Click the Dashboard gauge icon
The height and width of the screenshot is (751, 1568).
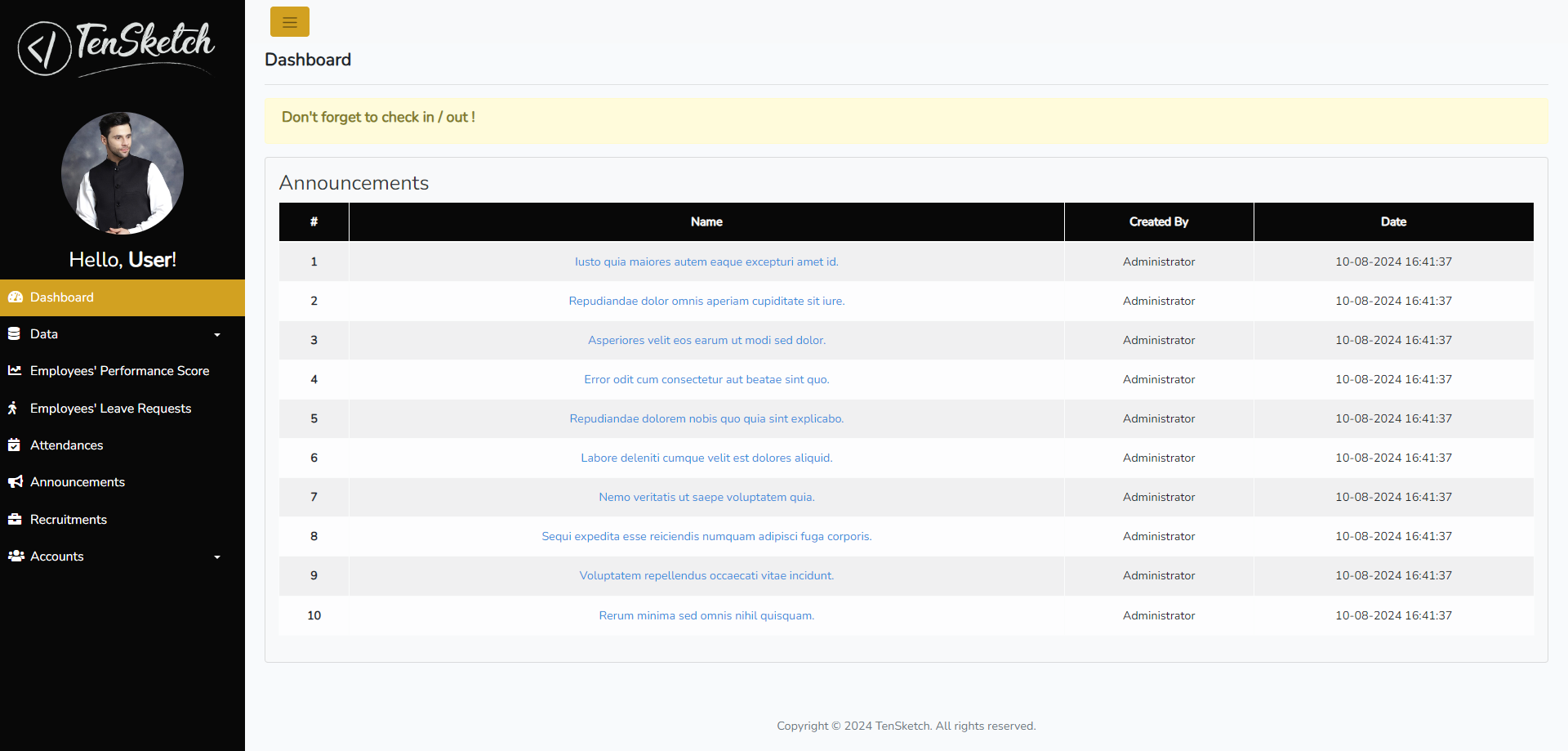click(x=15, y=297)
